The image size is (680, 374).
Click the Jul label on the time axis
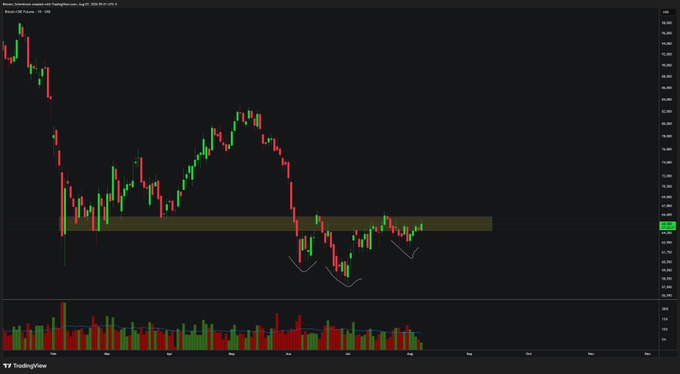[x=348, y=354]
